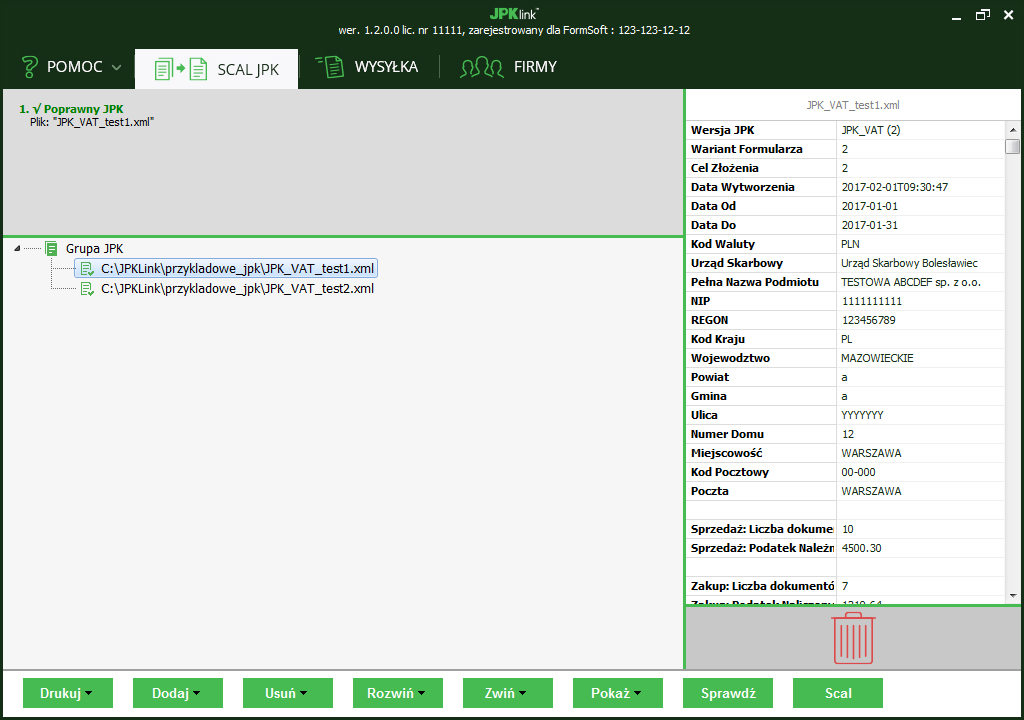Open the Drukuj dropdown button

coord(67,693)
